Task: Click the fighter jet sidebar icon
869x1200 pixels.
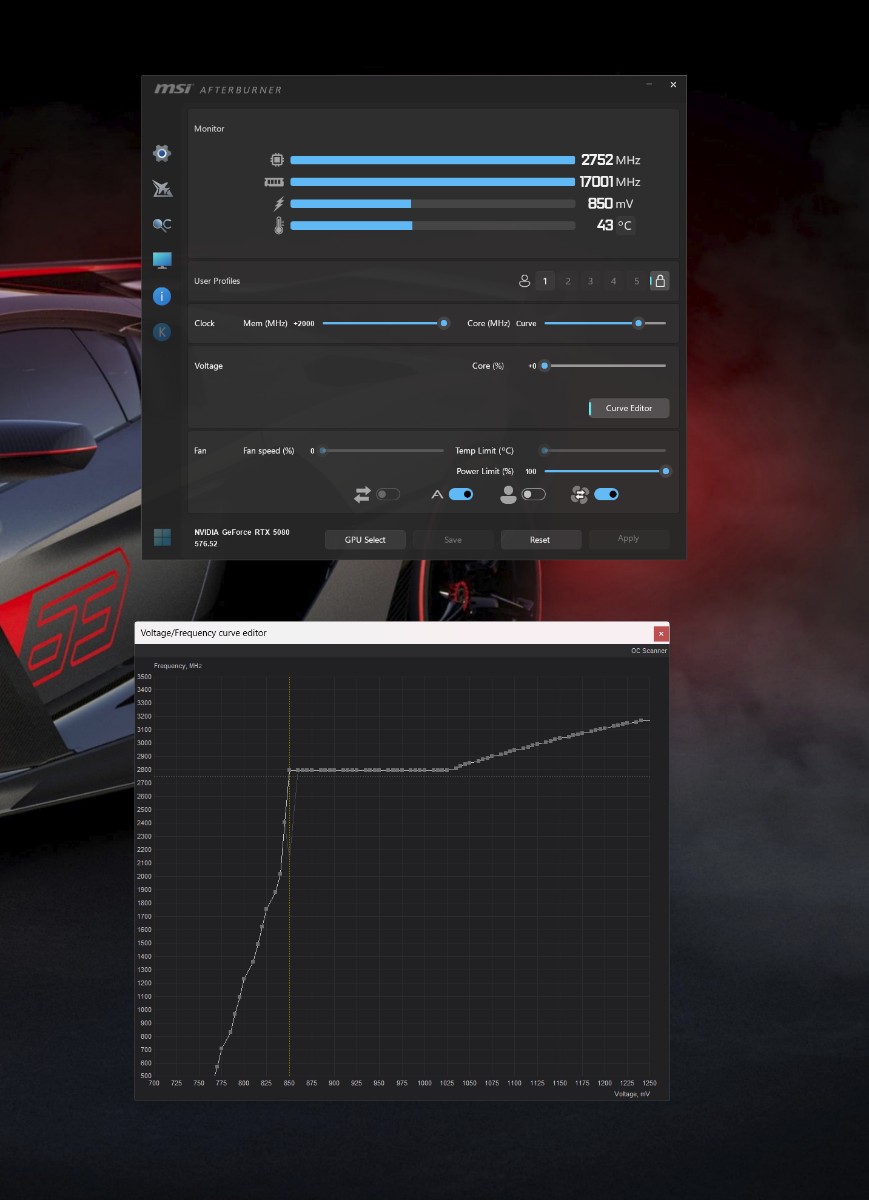Action: [x=162, y=189]
